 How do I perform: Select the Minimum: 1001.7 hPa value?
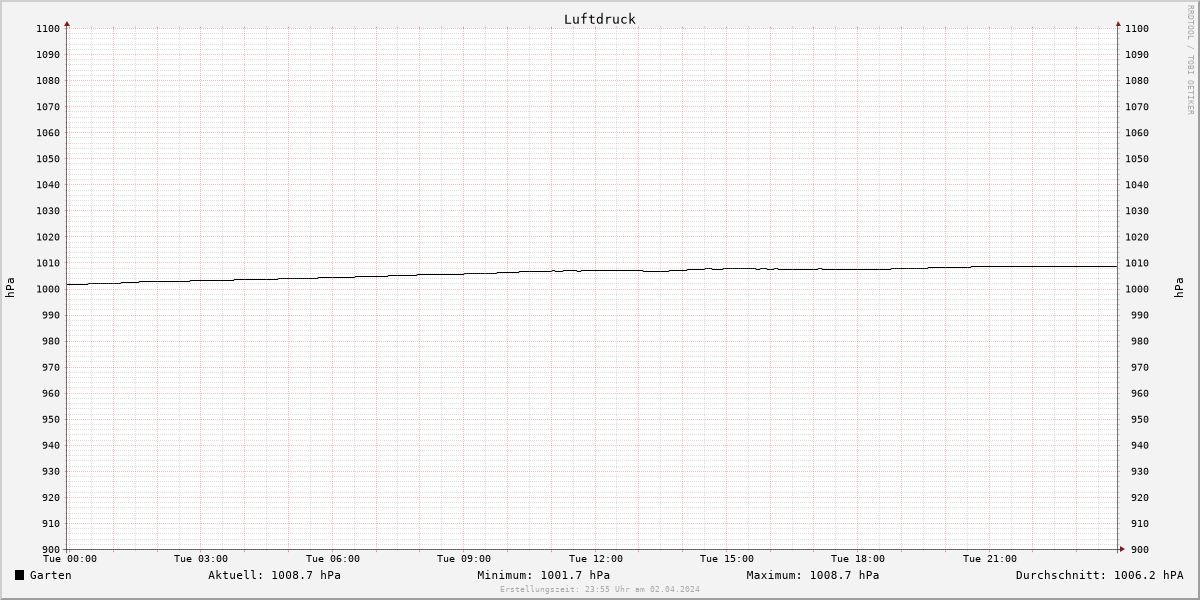tap(543, 575)
